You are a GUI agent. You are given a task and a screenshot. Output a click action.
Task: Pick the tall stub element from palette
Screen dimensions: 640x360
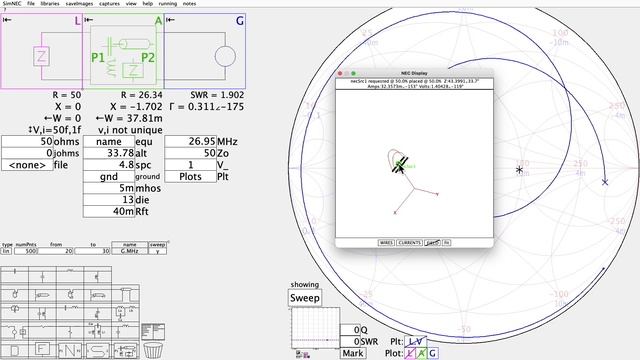pyautogui.click(x=125, y=294)
